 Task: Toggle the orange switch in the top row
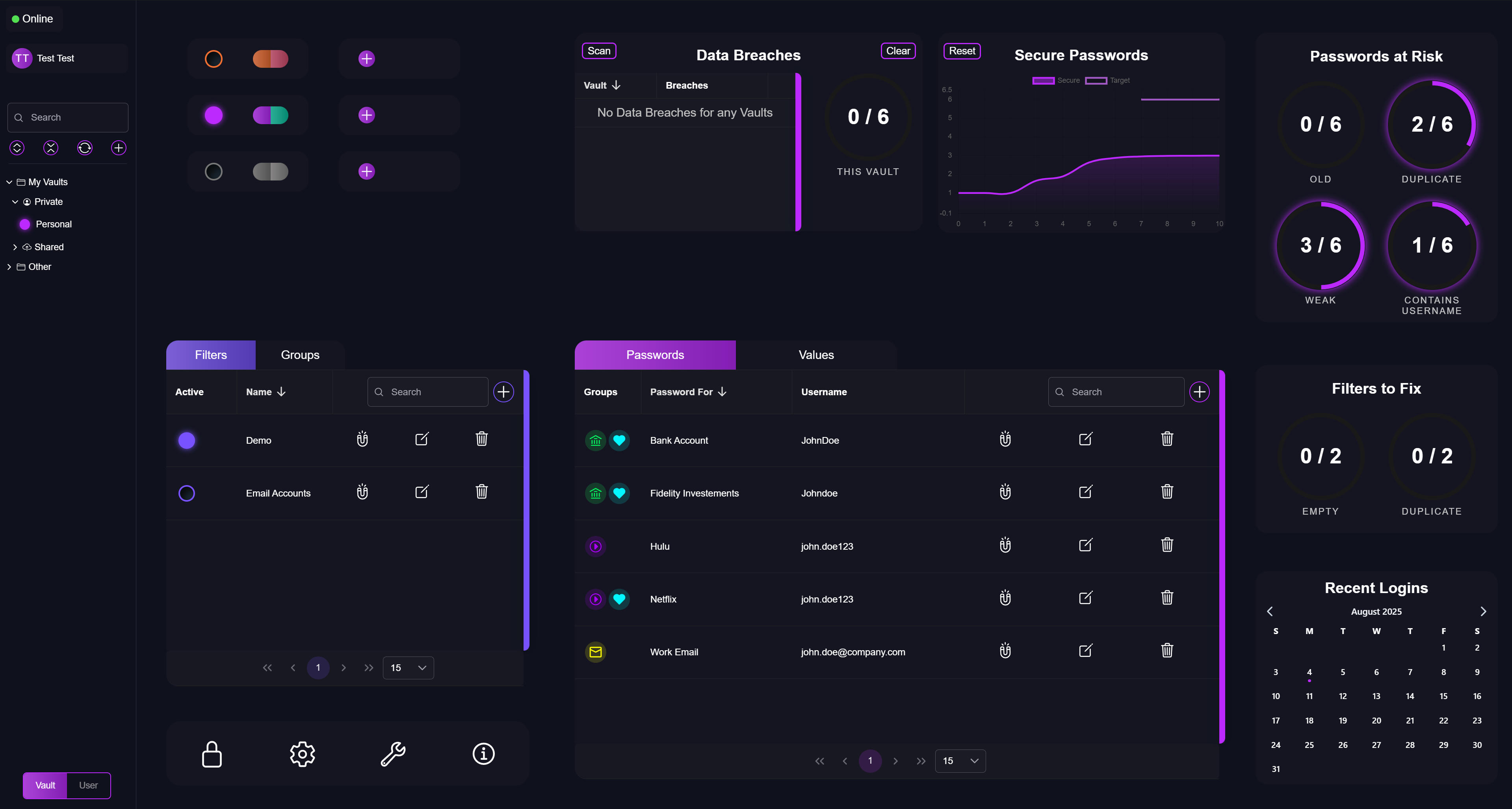[x=270, y=59]
